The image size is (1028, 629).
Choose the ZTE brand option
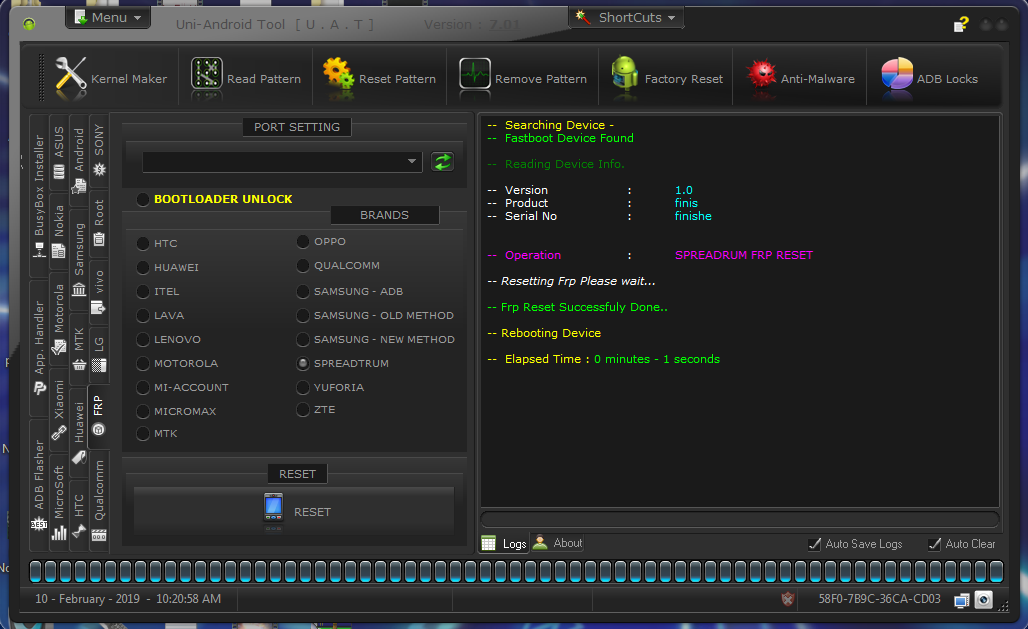pos(316,409)
